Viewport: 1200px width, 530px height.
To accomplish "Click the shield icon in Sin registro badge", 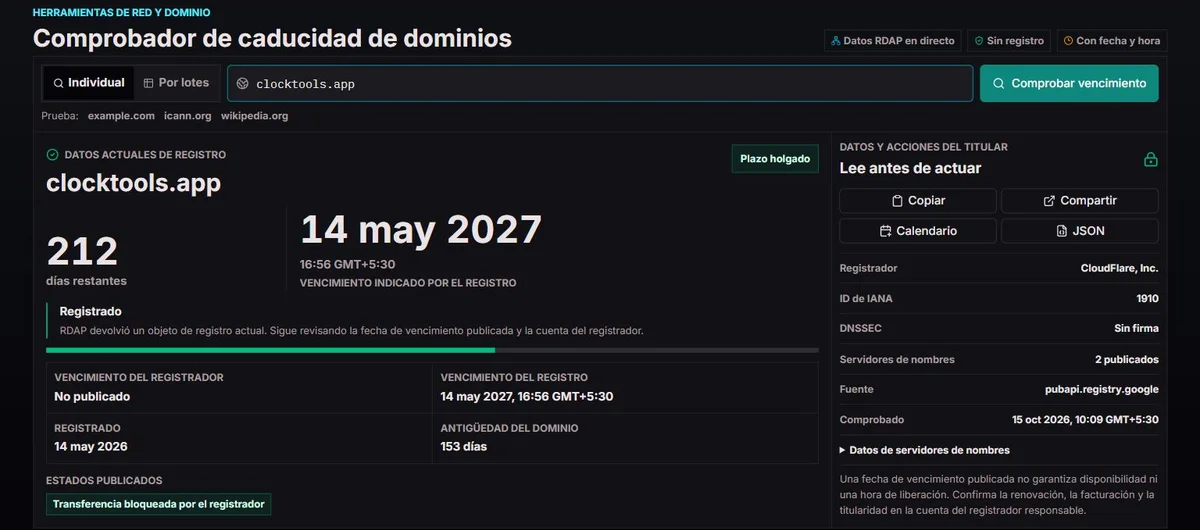I will pyautogui.click(x=978, y=41).
